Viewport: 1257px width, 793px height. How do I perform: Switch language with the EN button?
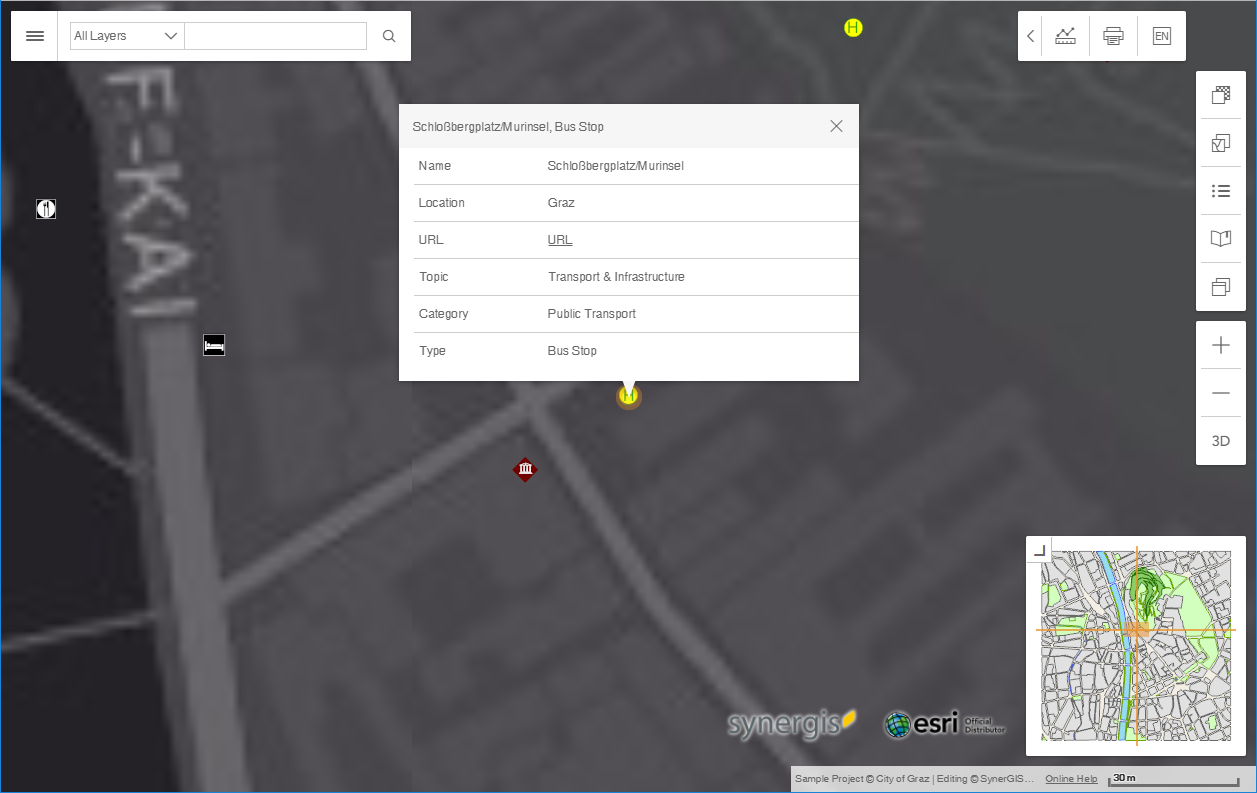[x=1161, y=35]
